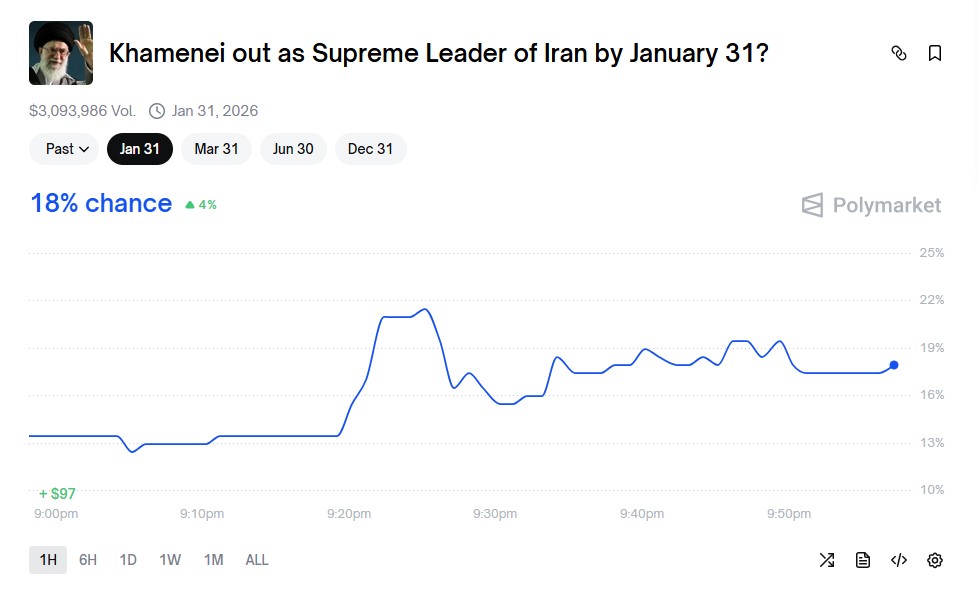
Task: Show the 1D chart range
Action: pyautogui.click(x=128, y=560)
